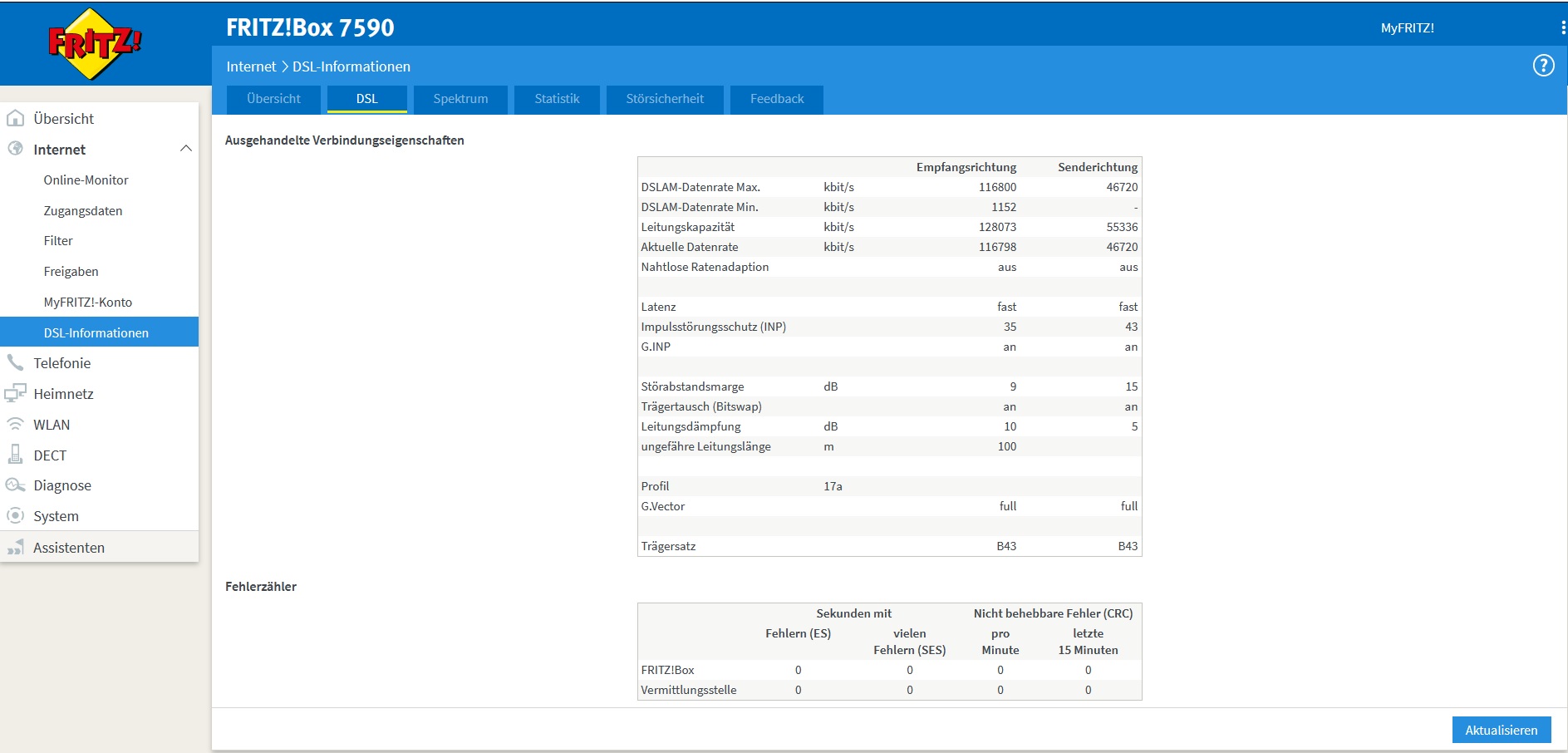Switch to the Spektrum tab
The width and height of the screenshot is (1568, 753).
click(x=460, y=99)
